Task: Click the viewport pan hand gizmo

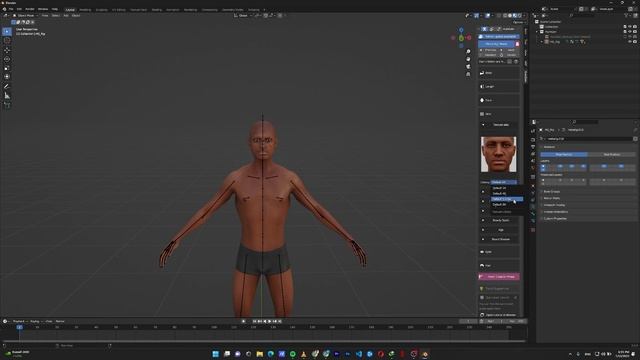Action: click(x=468, y=59)
